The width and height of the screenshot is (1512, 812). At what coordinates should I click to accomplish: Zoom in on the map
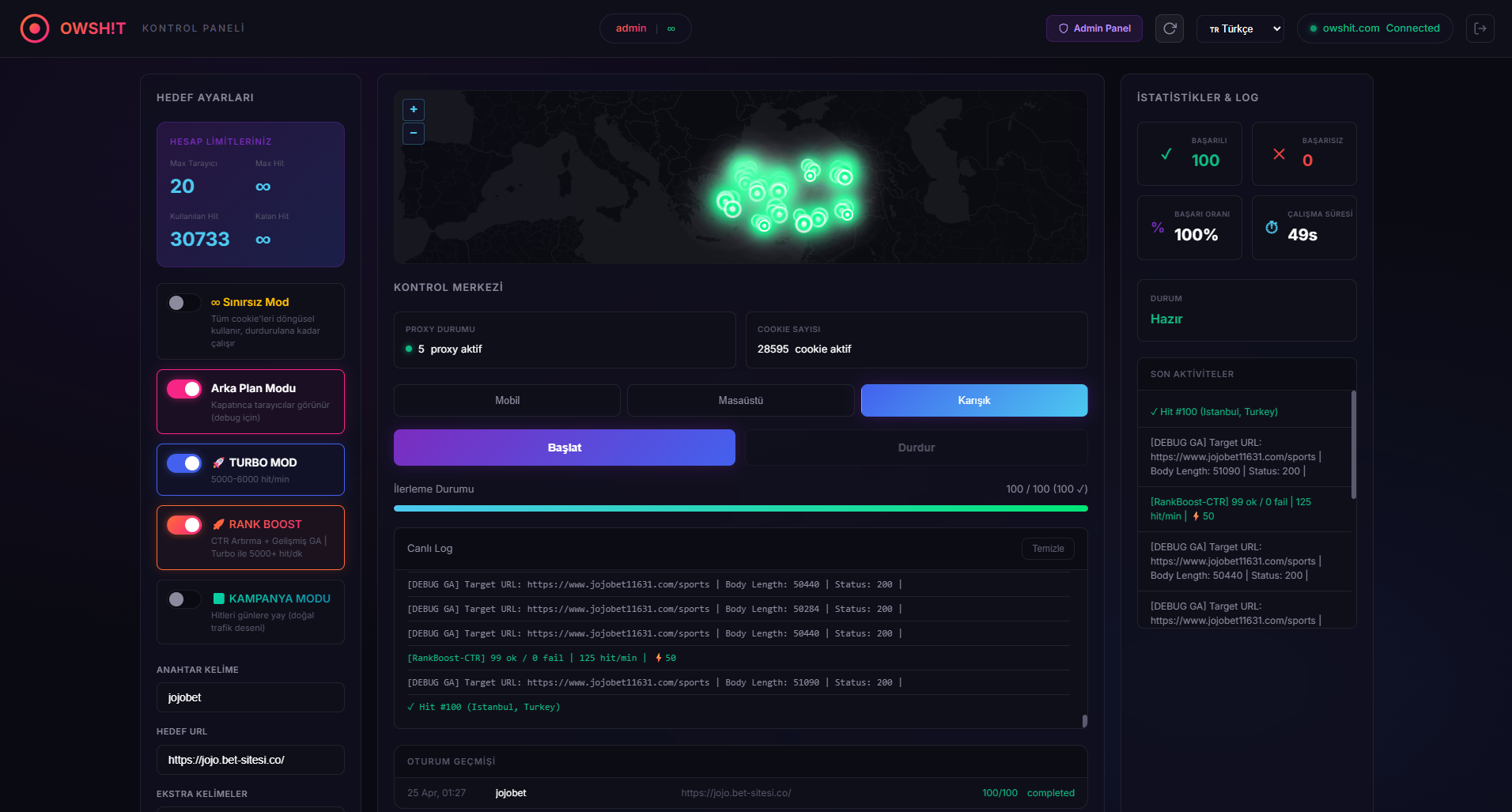coord(414,109)
